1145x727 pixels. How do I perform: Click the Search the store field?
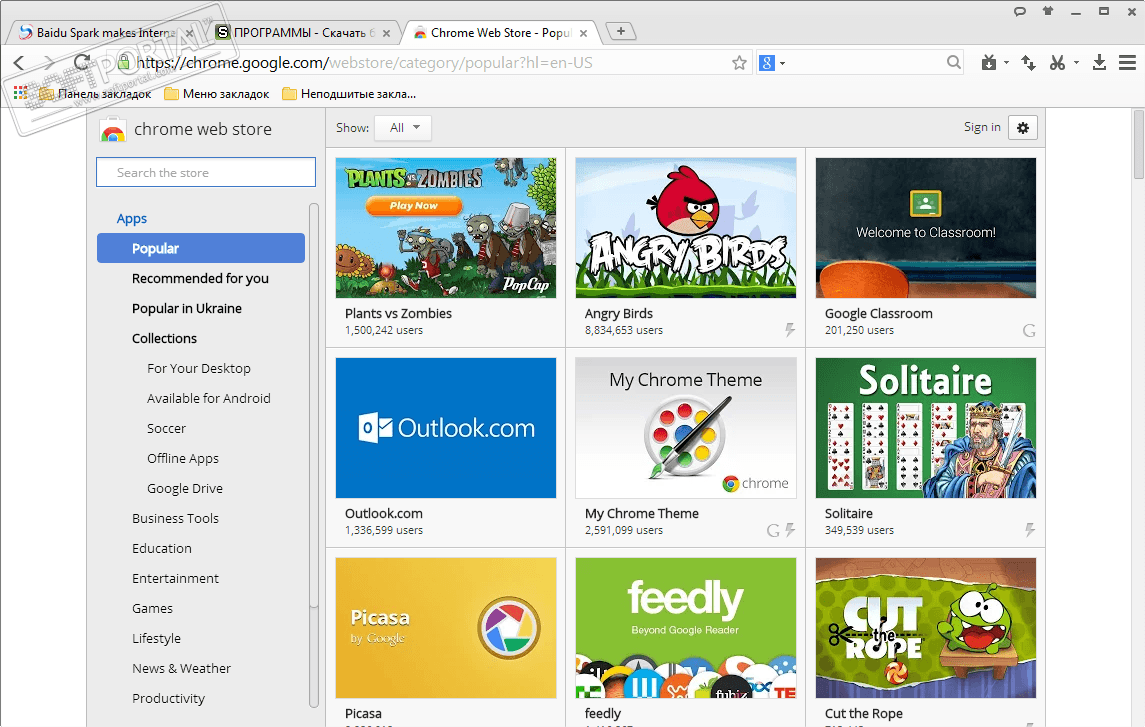coord(206,172)
